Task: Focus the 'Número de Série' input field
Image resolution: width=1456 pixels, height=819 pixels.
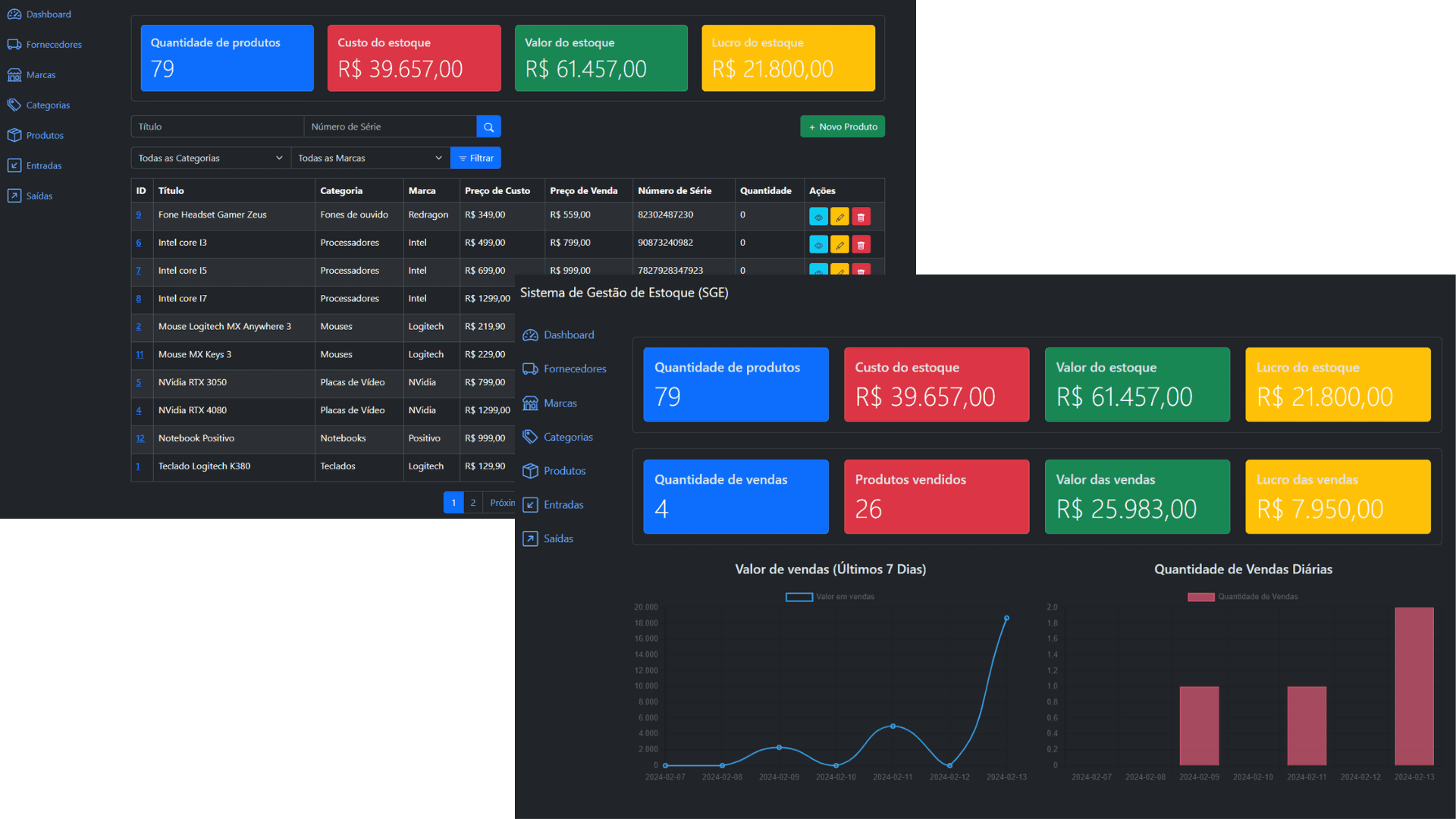Action: 389,127
